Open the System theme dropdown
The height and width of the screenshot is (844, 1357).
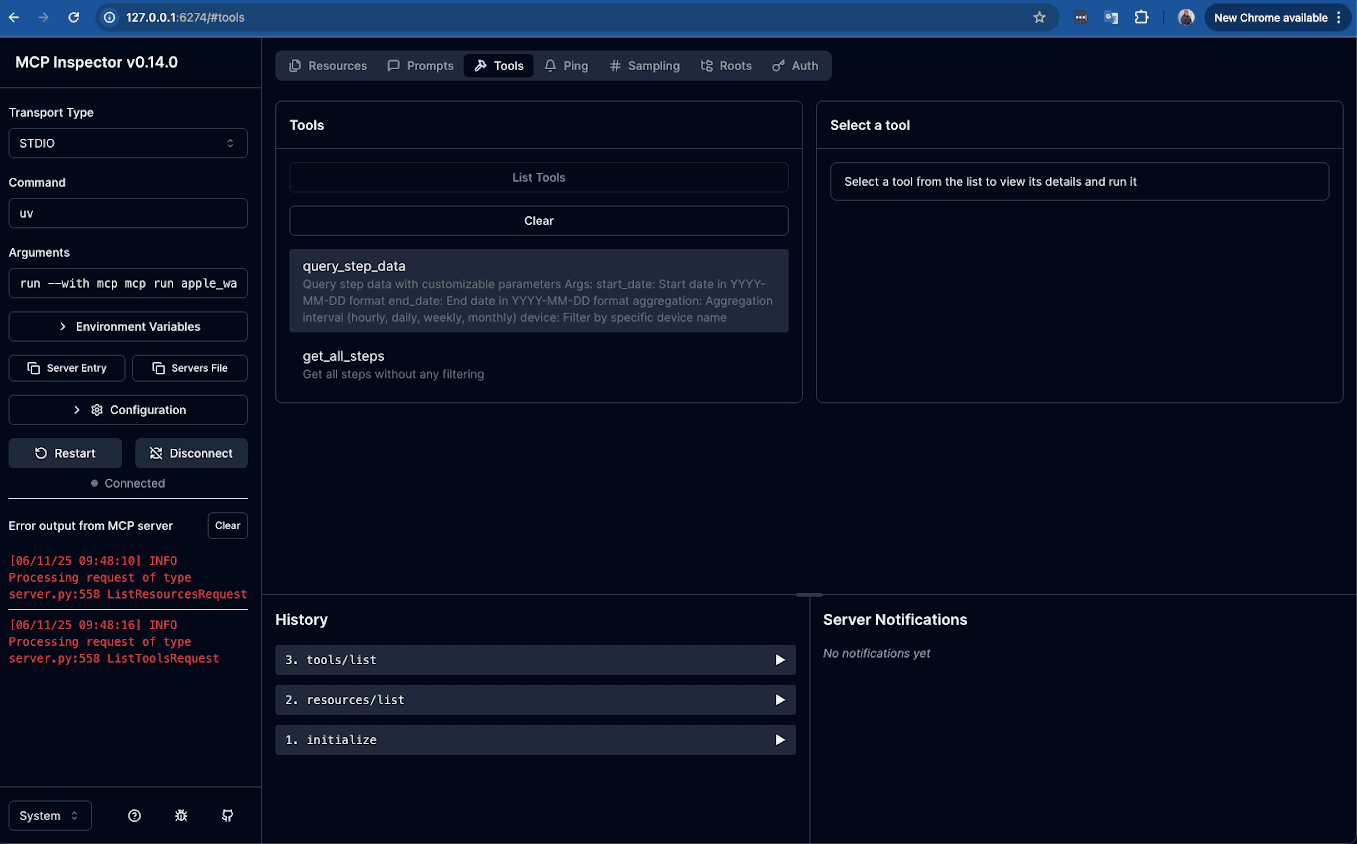click(50, 816)
